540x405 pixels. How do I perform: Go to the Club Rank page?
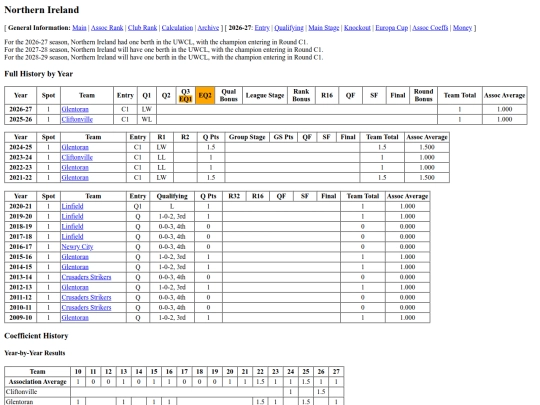click(142, 28)
